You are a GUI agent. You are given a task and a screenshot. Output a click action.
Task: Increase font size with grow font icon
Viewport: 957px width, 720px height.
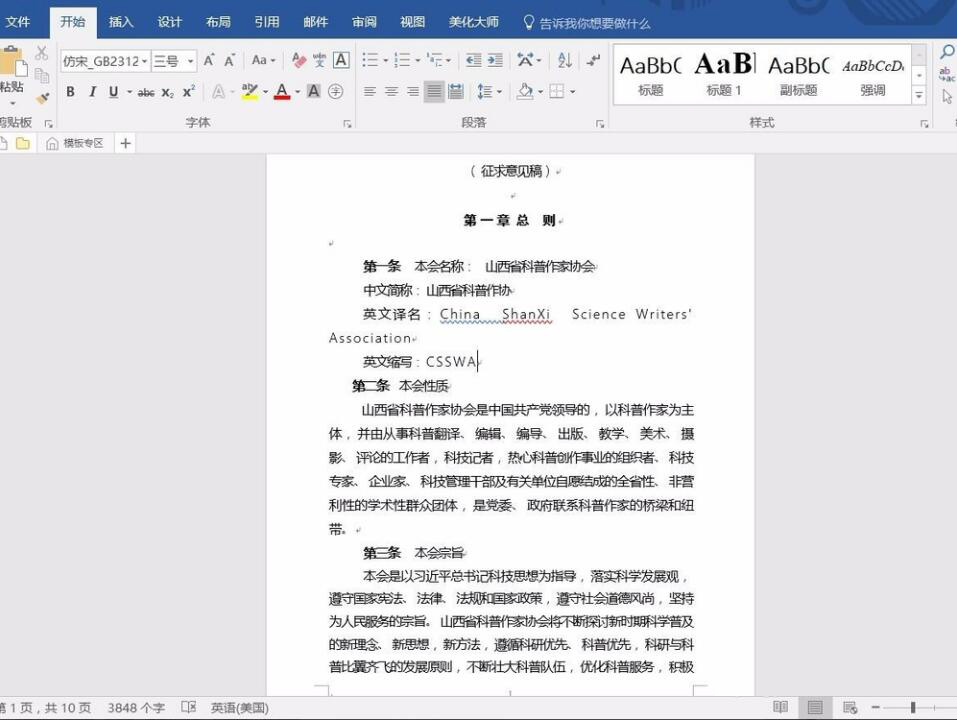point(209,60)
